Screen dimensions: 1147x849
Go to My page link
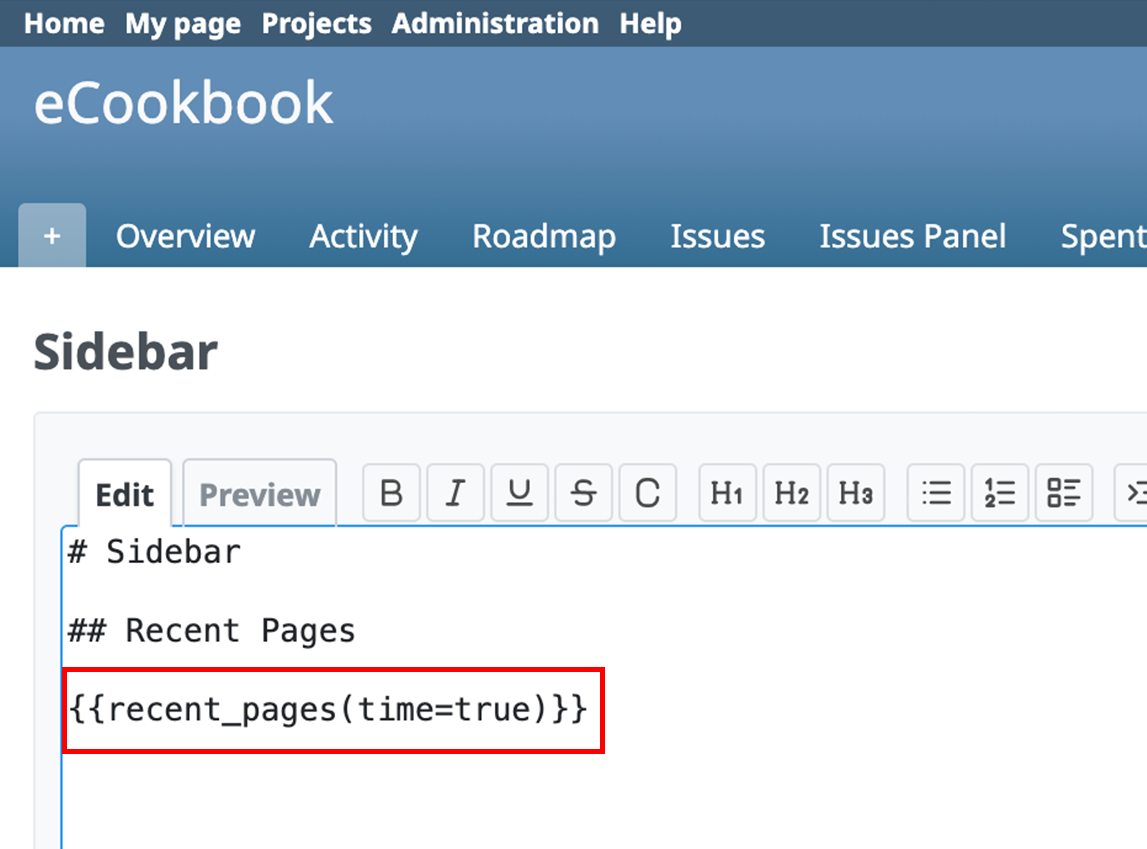coord(183,23)
